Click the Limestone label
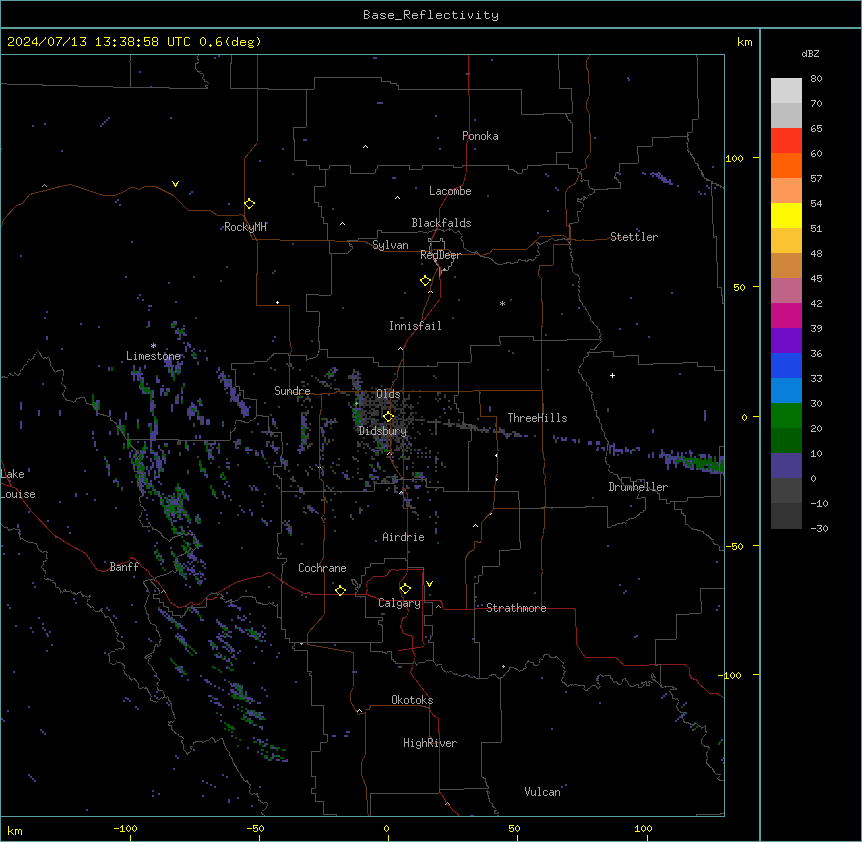This screenshot has width=862, height=842. coord(153,356)
